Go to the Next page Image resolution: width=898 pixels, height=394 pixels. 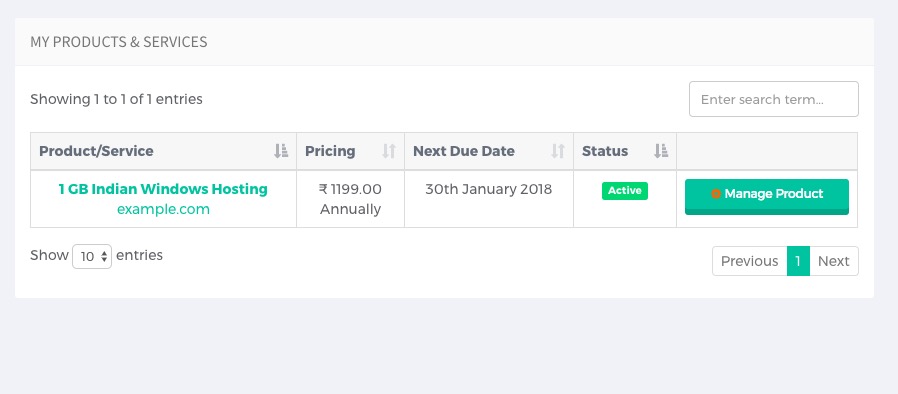click(x=834, y=261)
